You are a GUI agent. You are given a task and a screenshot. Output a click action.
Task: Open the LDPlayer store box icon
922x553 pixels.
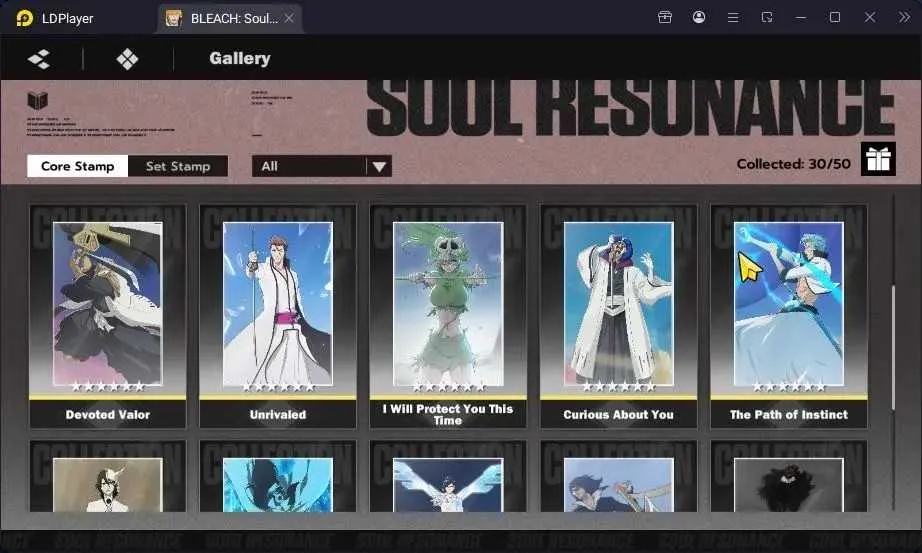(x=665, y=17)
